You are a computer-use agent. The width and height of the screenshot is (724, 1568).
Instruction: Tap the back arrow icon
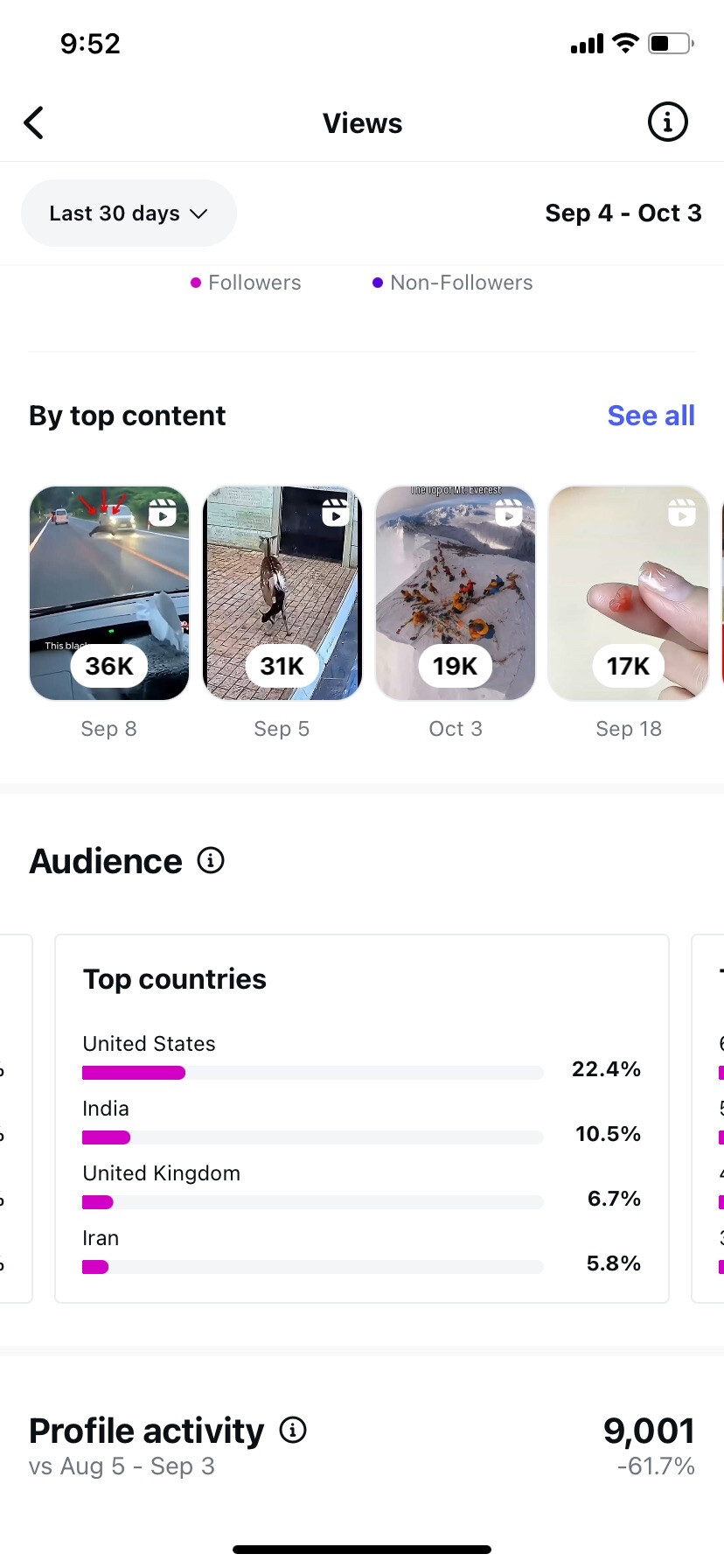34,123
